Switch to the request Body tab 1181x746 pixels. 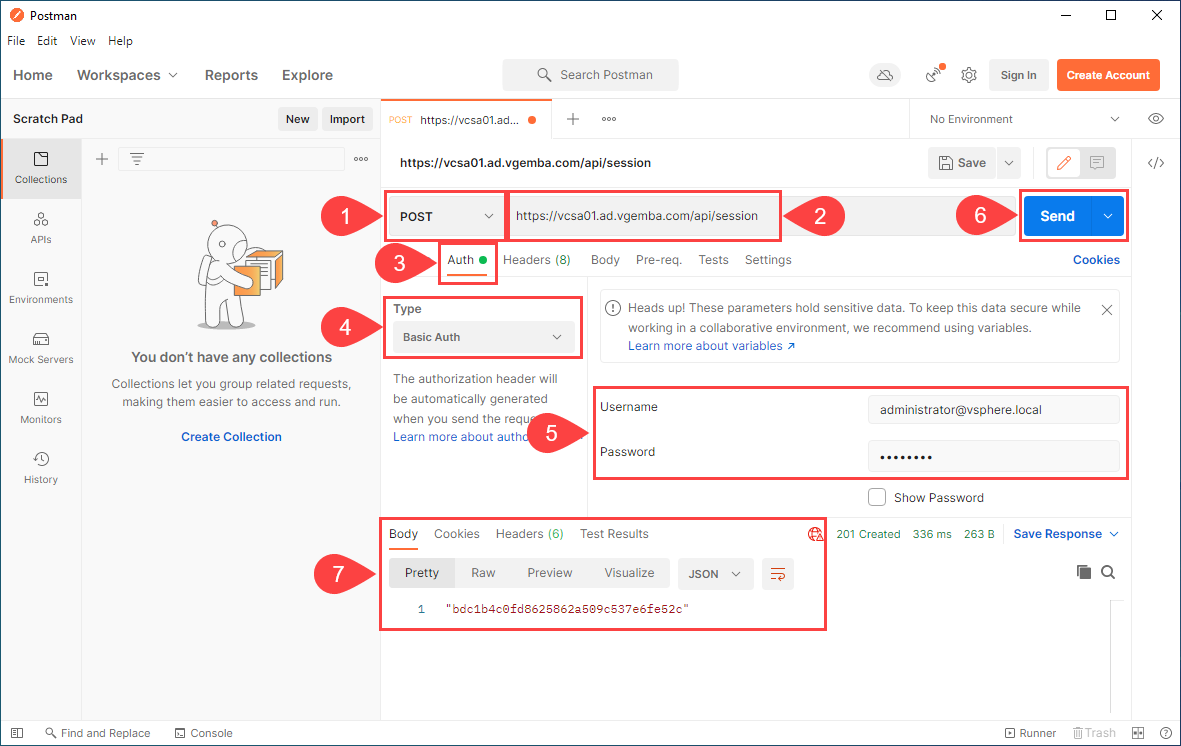coord(605,260)
